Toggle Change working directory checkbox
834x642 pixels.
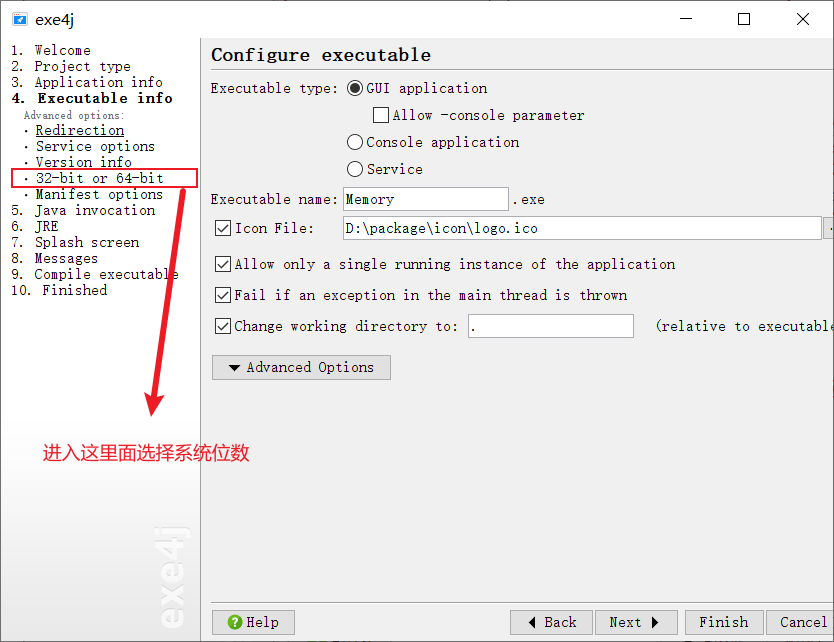(223, 325)
